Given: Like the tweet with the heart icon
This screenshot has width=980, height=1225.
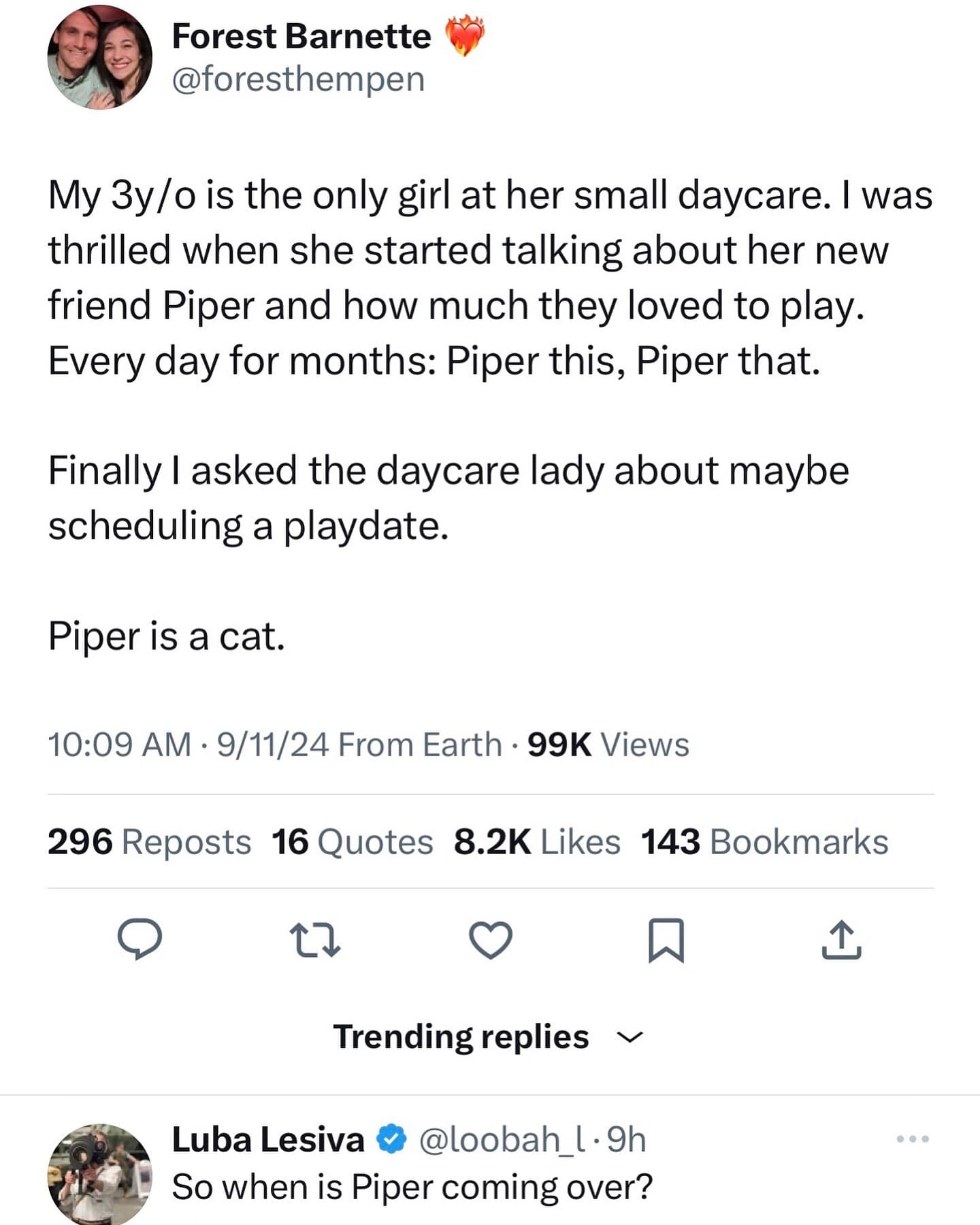Looking at the screenshot, I should pyautogui.click(x=491, y=940).
